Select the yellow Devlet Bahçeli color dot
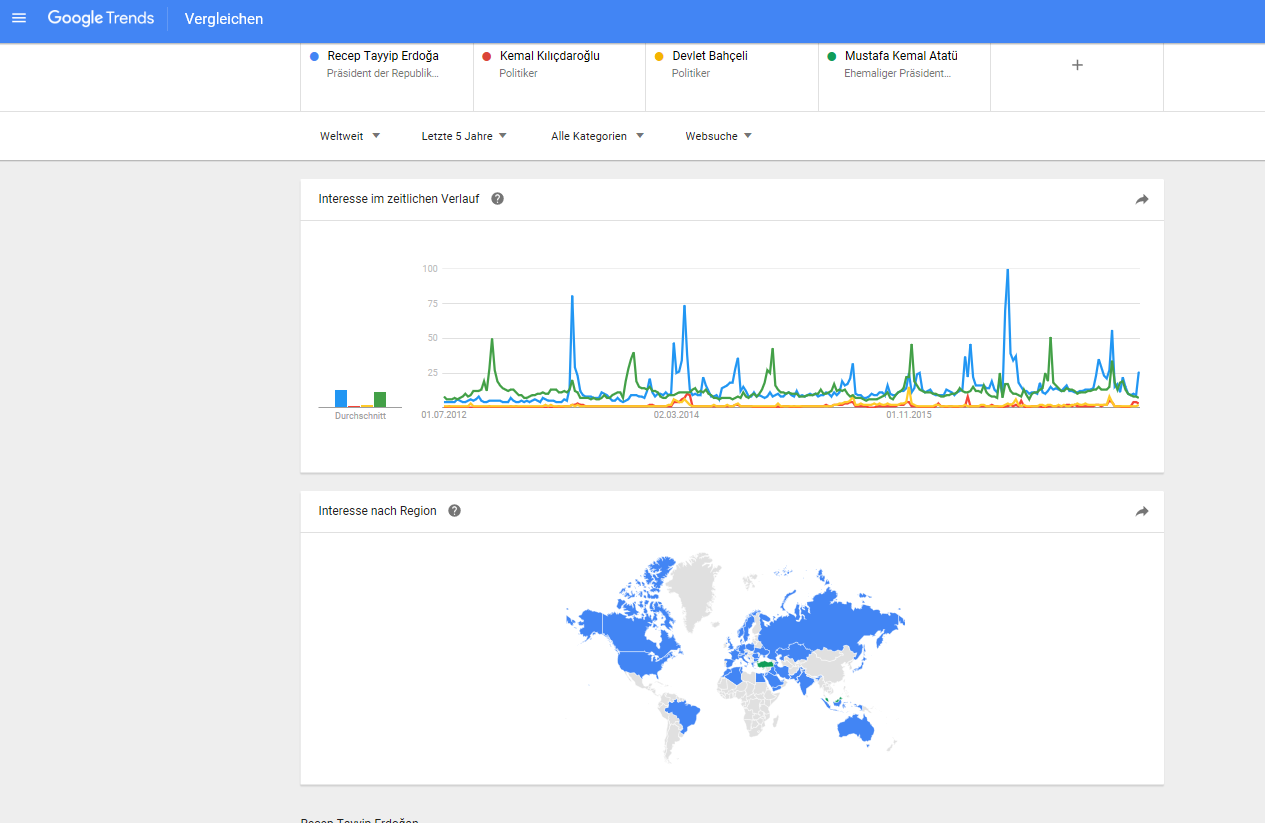 tap(658, 56)
